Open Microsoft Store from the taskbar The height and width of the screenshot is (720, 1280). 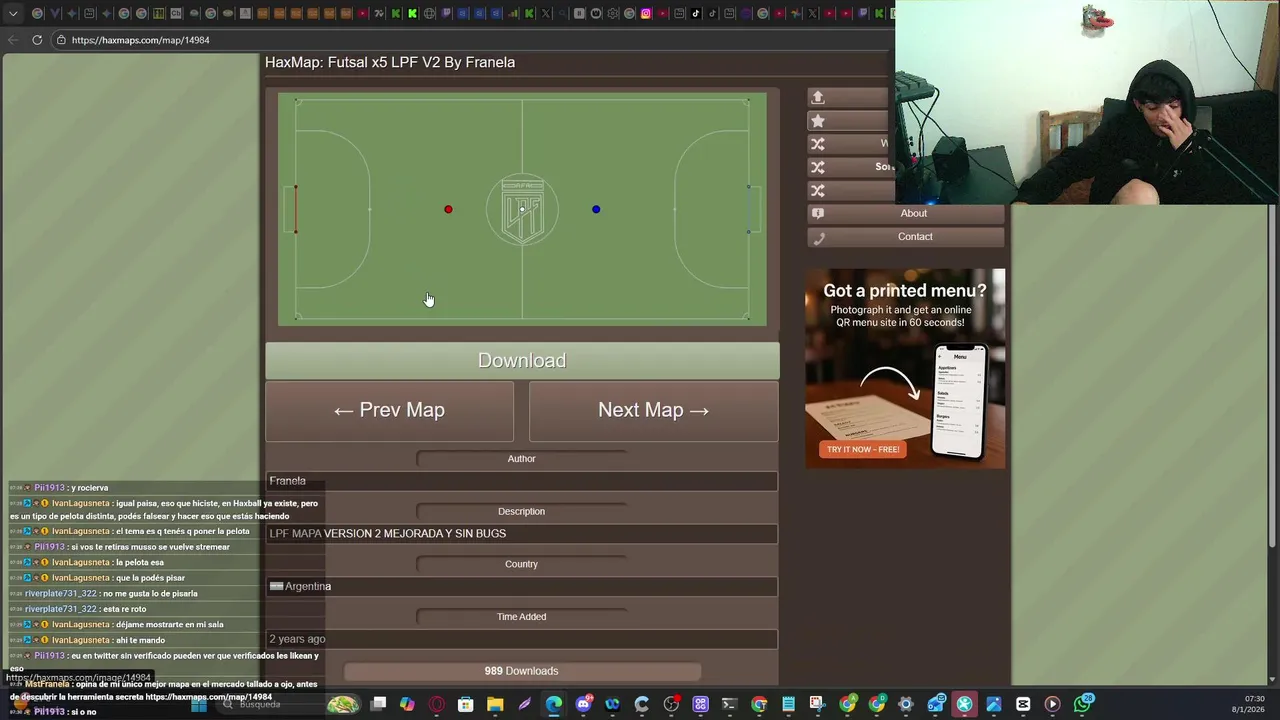click(x=466, y=705)
